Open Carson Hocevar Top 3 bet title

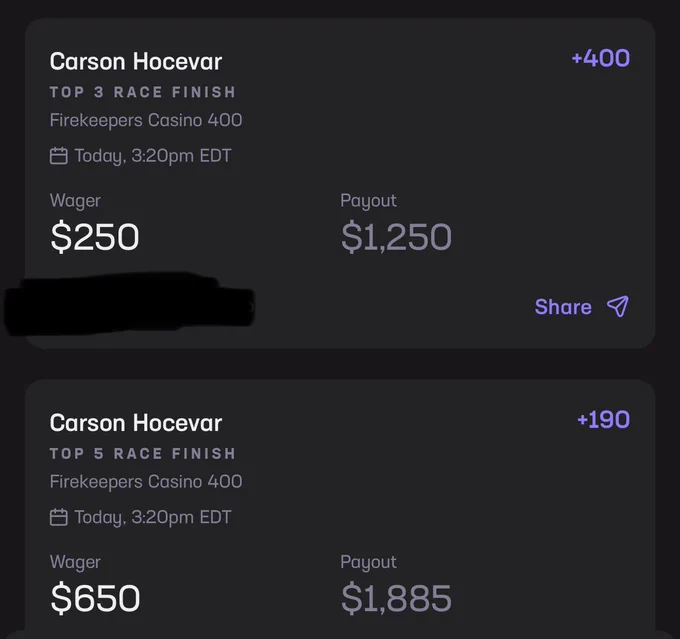pos(136,61)
